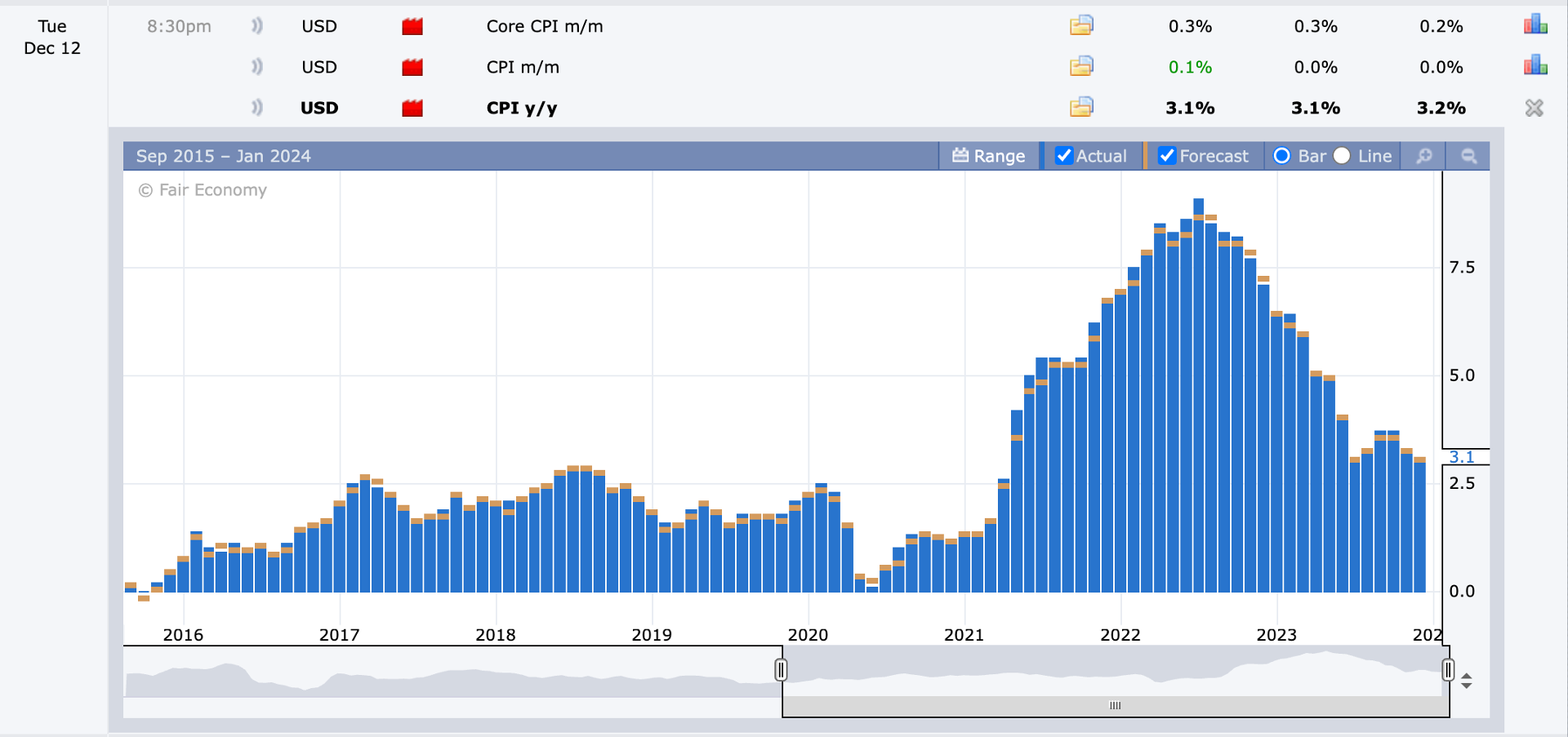Close the CPI y/y chart with X icon
The image size is (1568, 737).
1535,108
